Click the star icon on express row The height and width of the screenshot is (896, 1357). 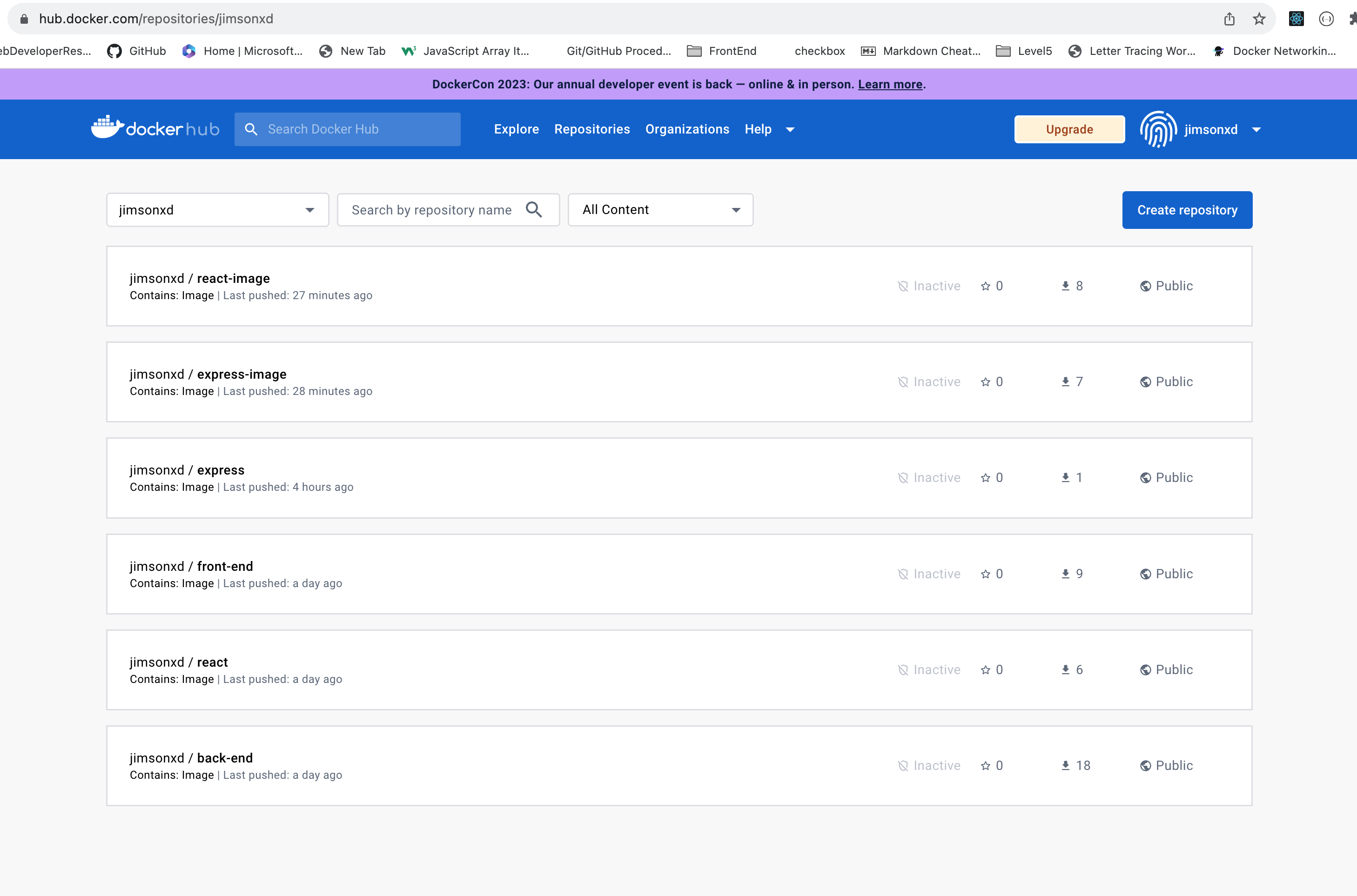(986, 478)
